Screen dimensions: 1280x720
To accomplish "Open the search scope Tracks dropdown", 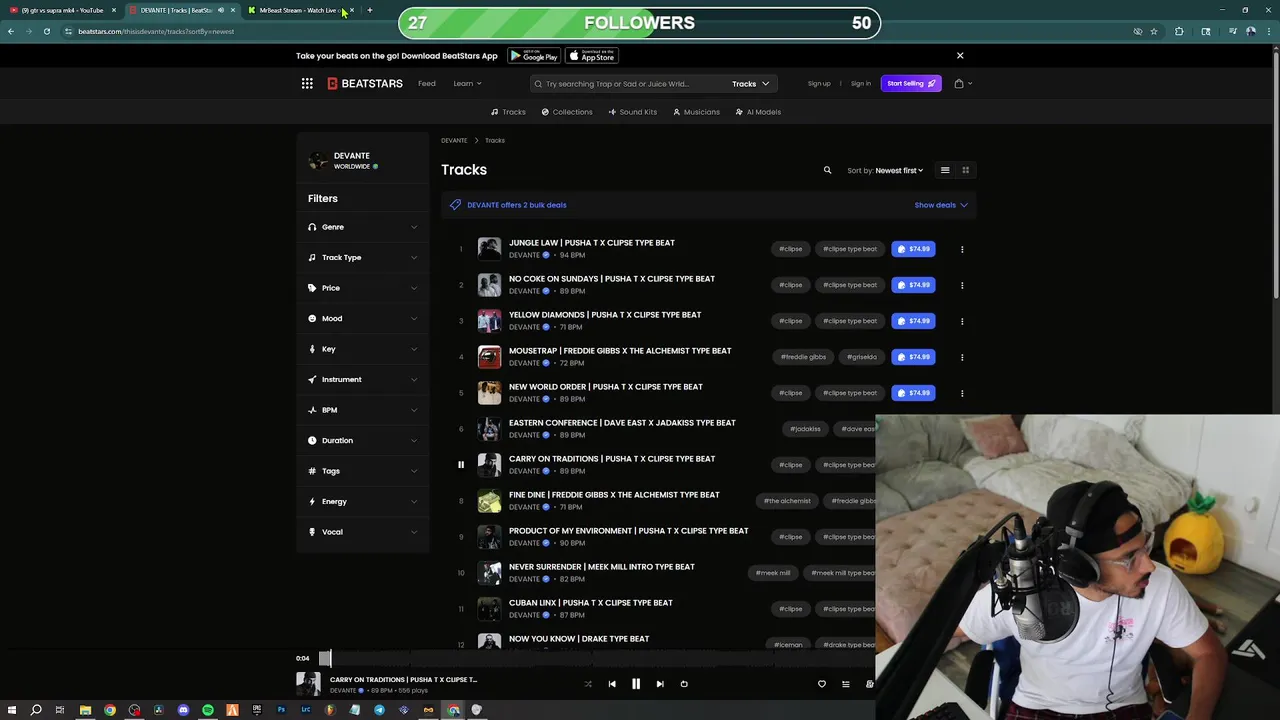I will click(x=750, y=84).
